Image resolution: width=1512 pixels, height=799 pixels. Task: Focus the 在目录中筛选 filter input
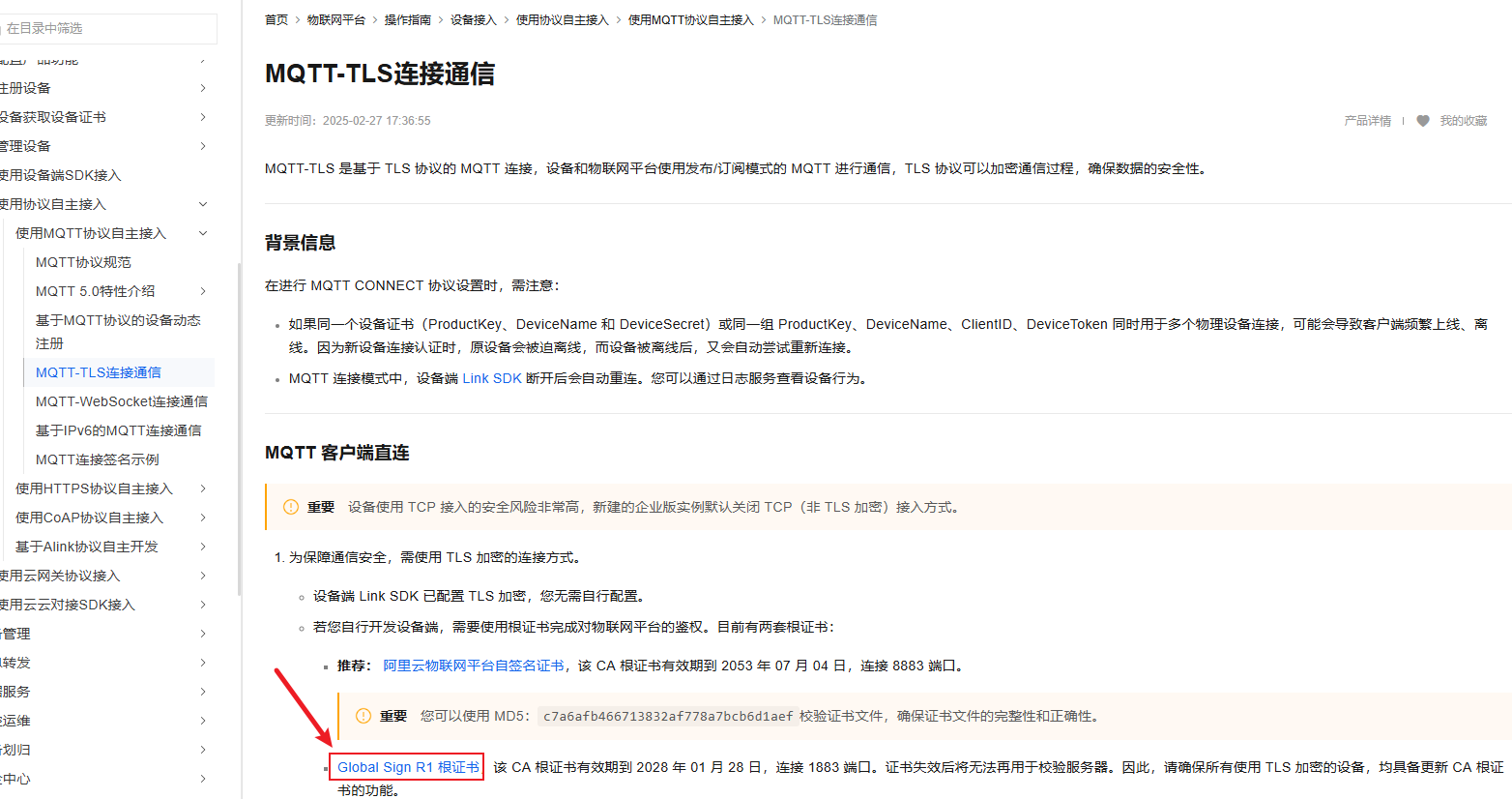108,28
